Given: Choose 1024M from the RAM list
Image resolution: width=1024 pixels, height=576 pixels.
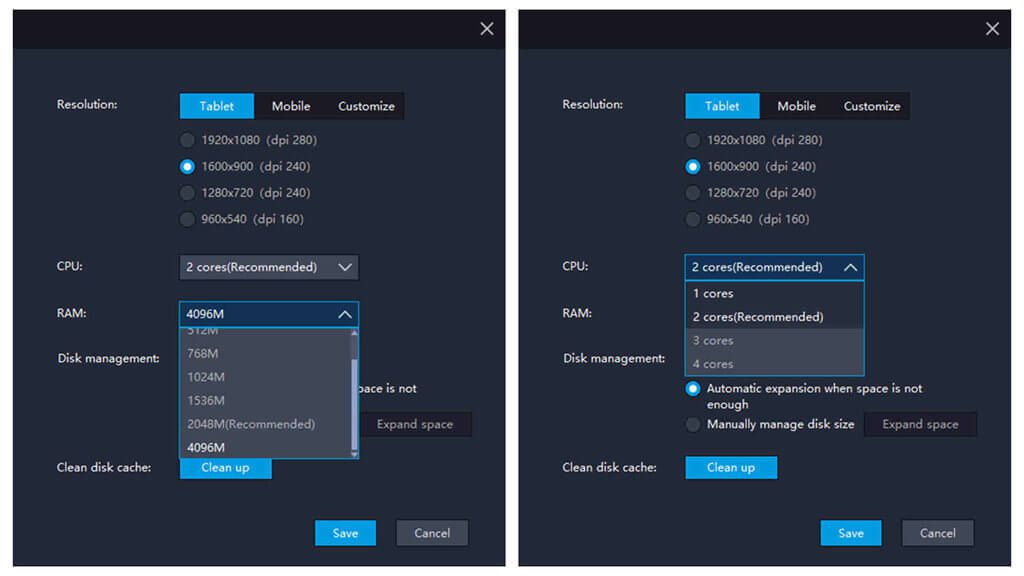Looking at the screenshot, I should [208, 377].
